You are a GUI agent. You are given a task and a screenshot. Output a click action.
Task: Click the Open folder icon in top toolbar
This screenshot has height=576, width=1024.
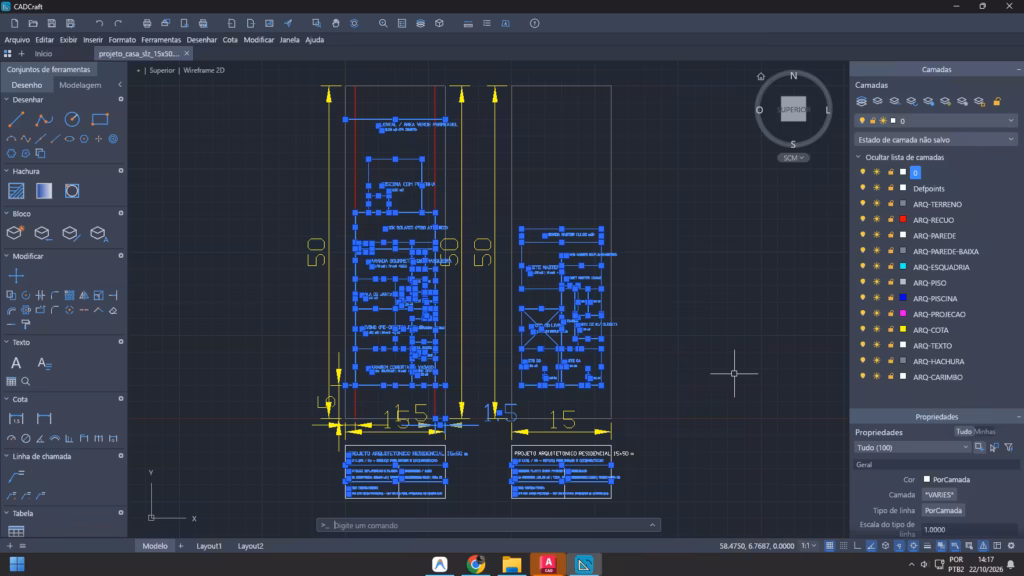(x=33, y=24)
